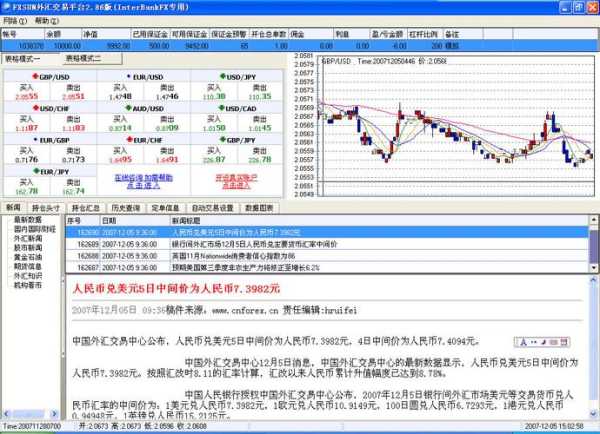Image resolution: width=600 pixels, height=434 pixels.
Task: Open the 持仓汇总 tab
Action: [x=86, y=208]
